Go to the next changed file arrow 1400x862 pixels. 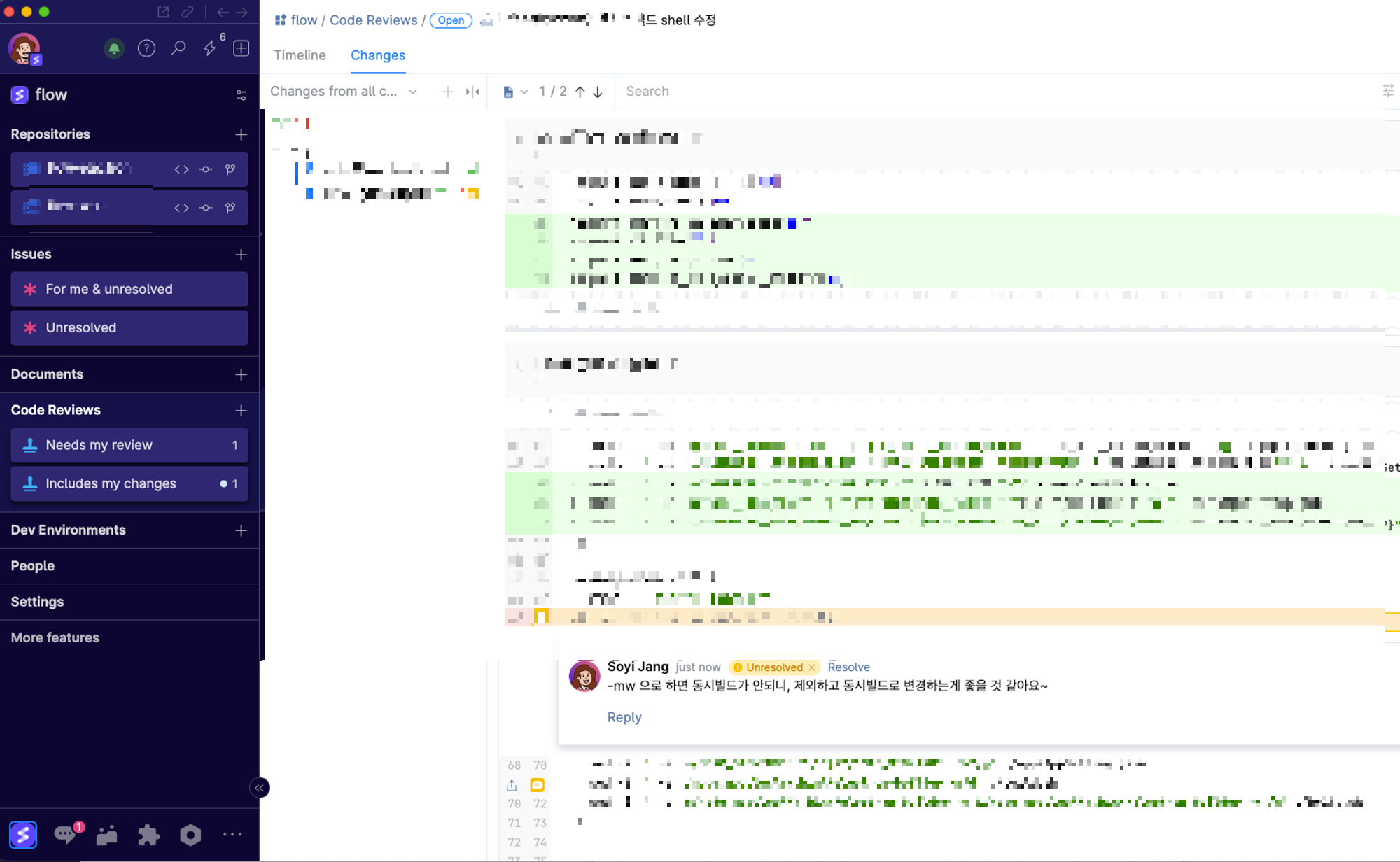pos(598,92)
